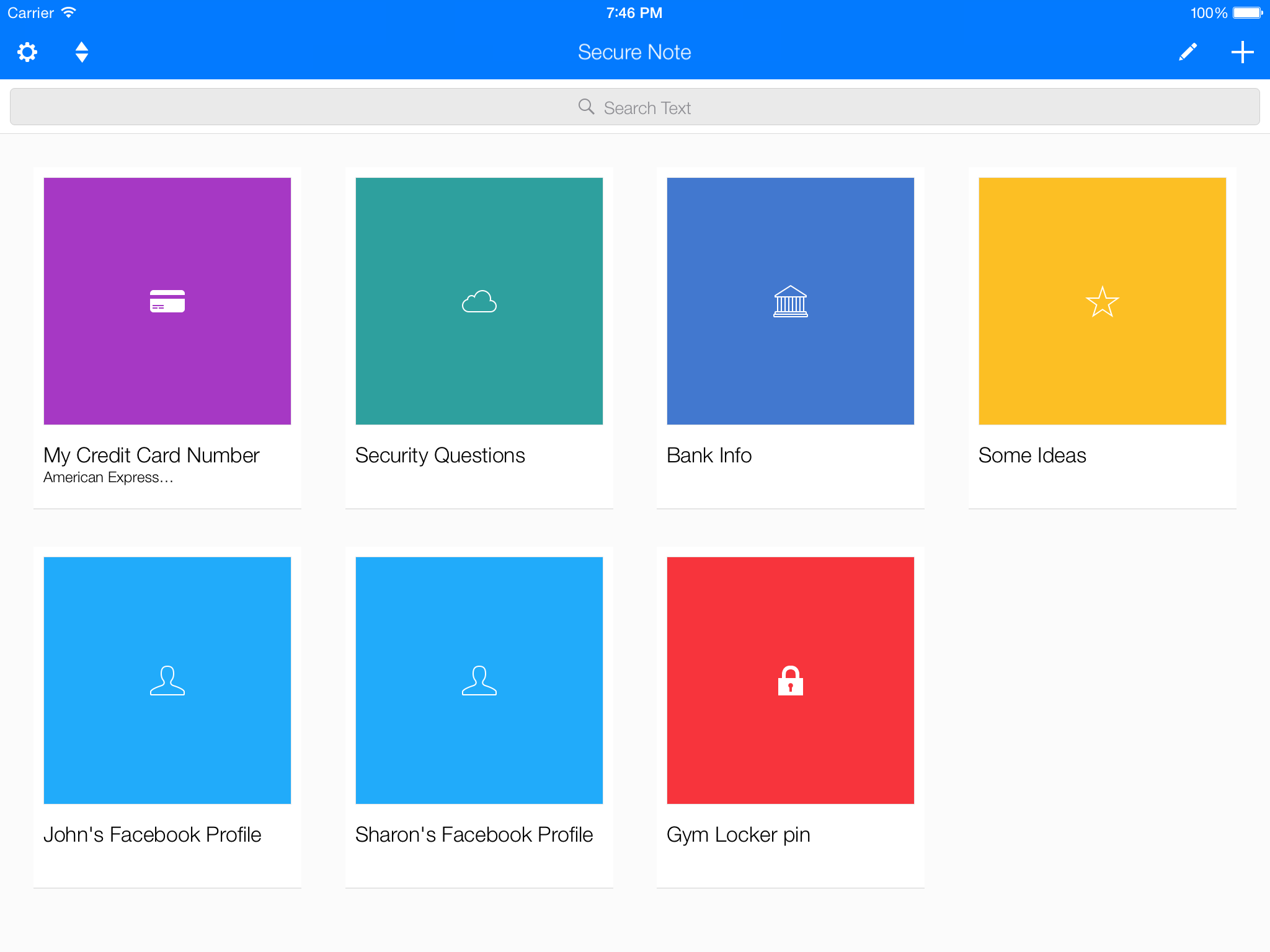Open the Some Ideas note title

[1032, 456]
